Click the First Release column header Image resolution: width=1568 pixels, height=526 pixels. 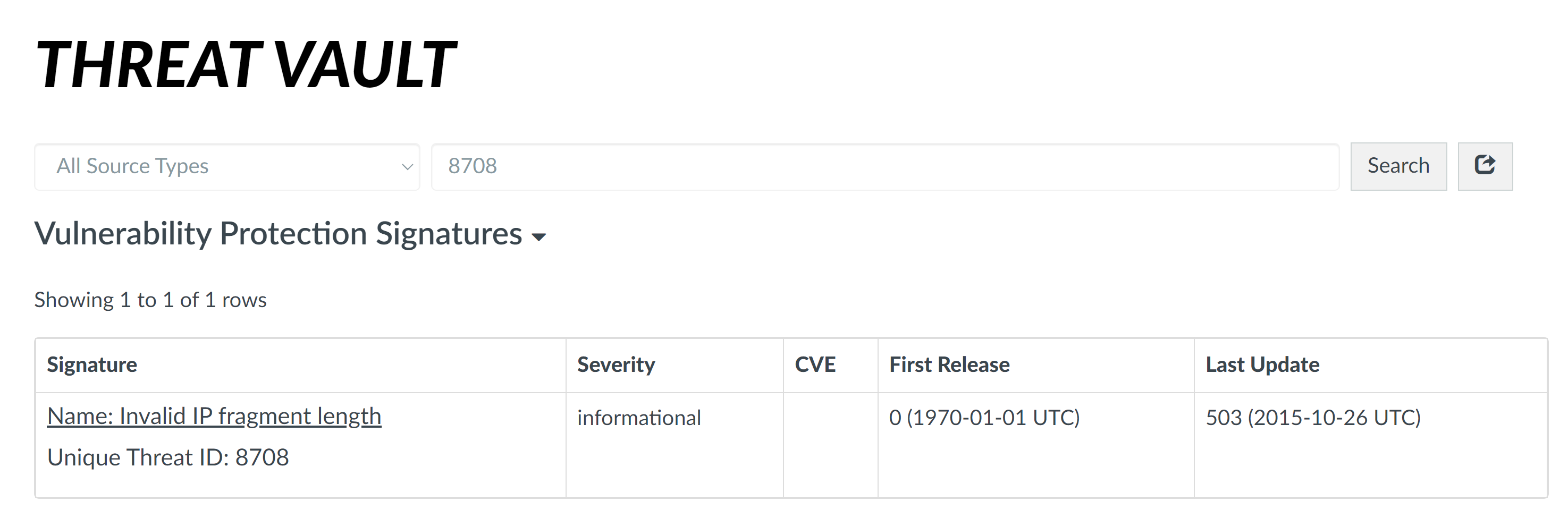point(949,364)
